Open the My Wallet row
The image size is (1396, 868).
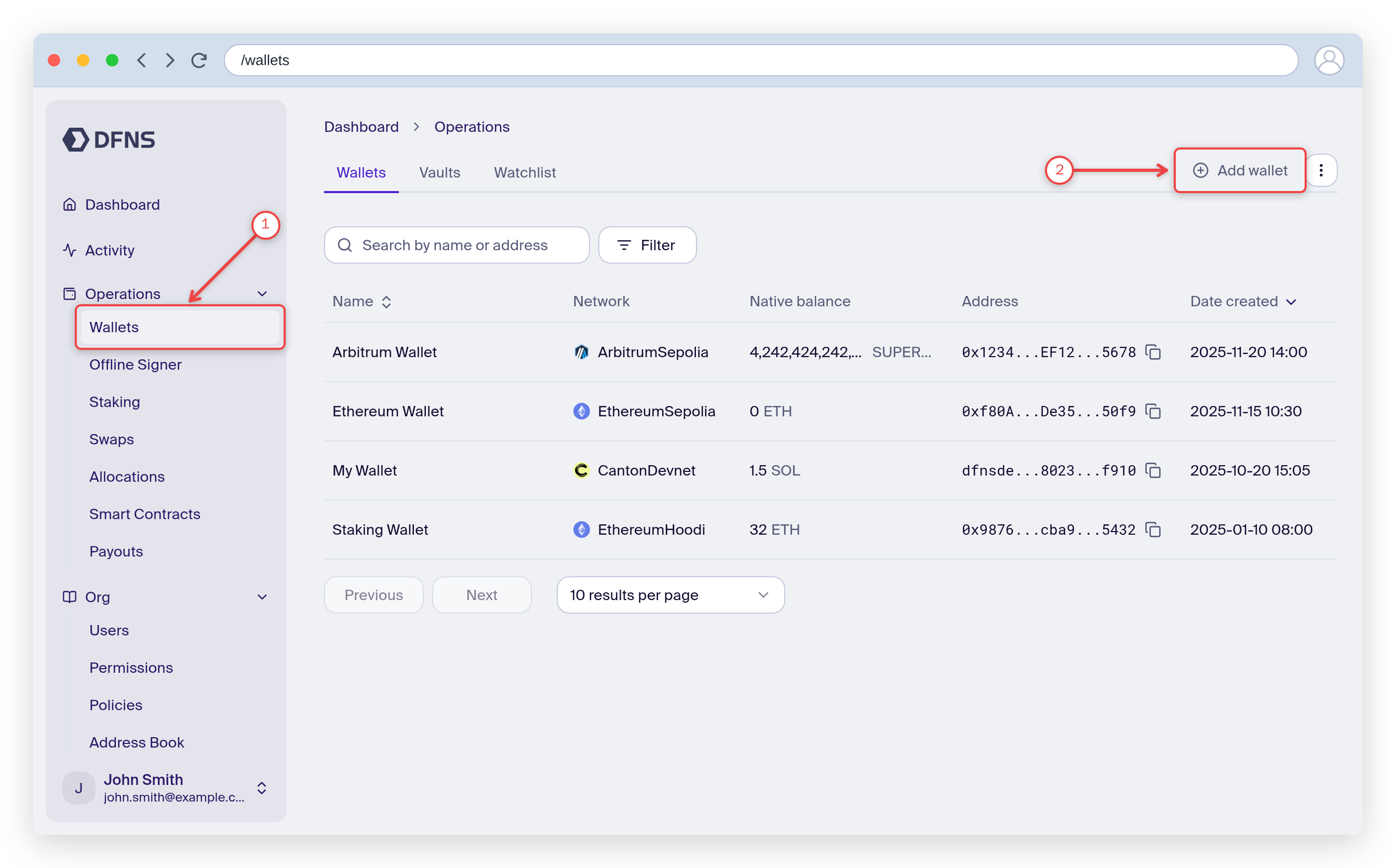(830, 470)
